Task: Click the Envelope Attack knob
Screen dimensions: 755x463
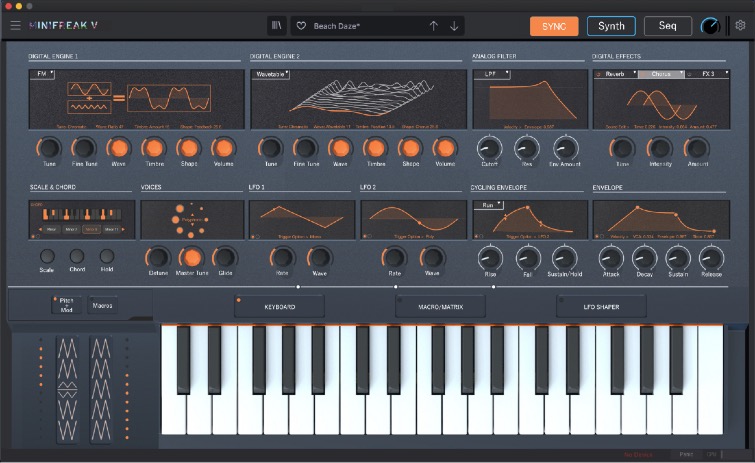Action: [x=611, y=258]
